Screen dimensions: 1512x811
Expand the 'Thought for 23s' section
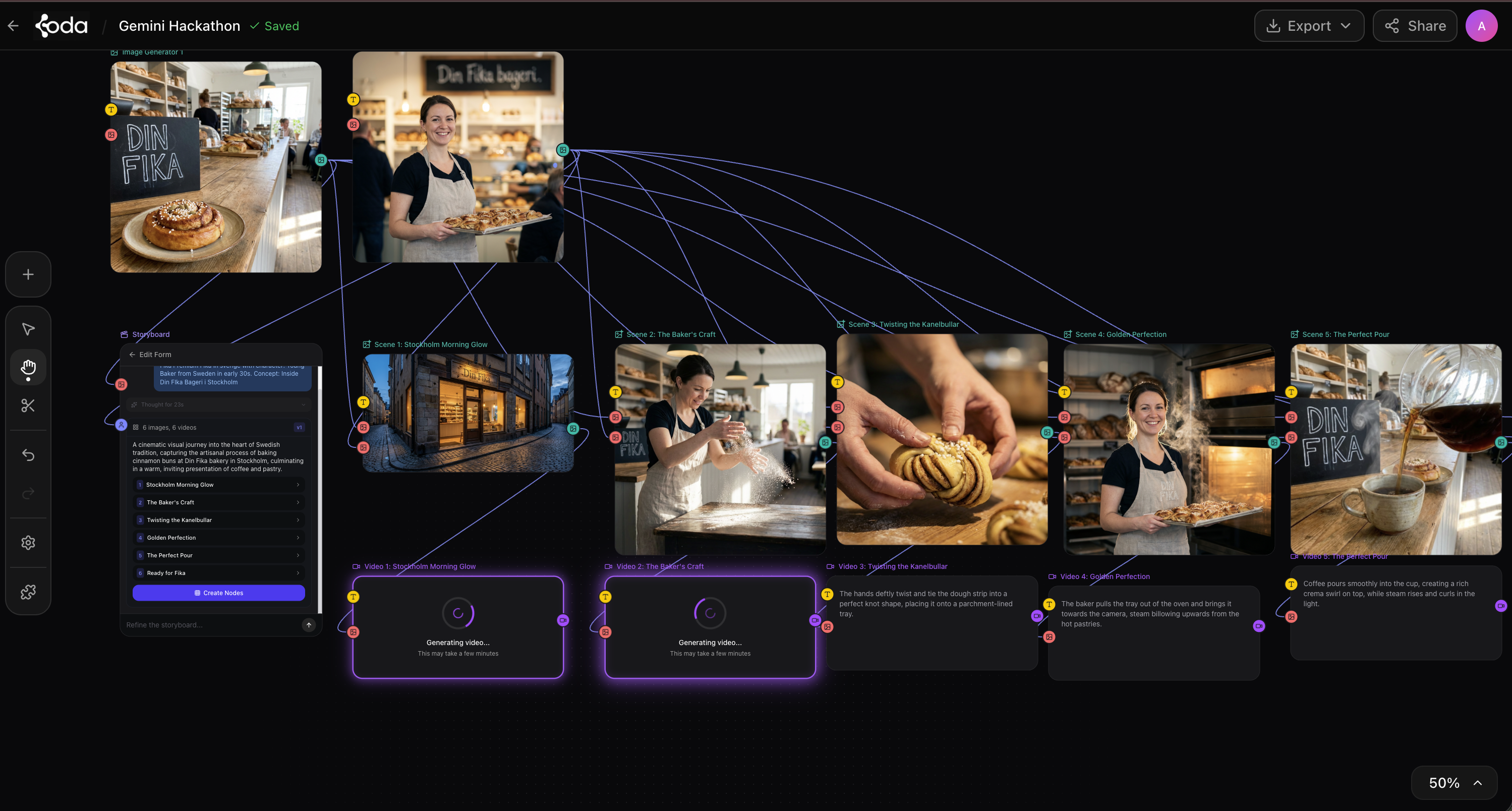[218, 404]
